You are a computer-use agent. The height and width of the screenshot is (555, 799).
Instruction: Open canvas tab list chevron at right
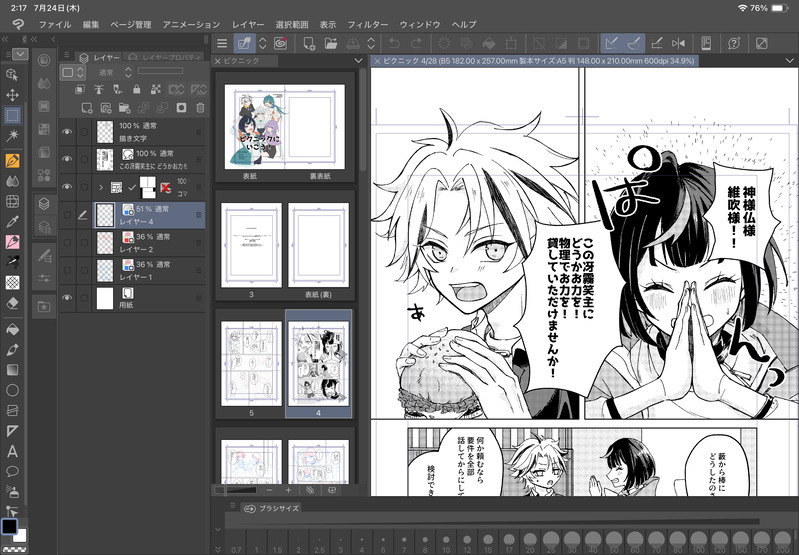(x=791, y=61)
